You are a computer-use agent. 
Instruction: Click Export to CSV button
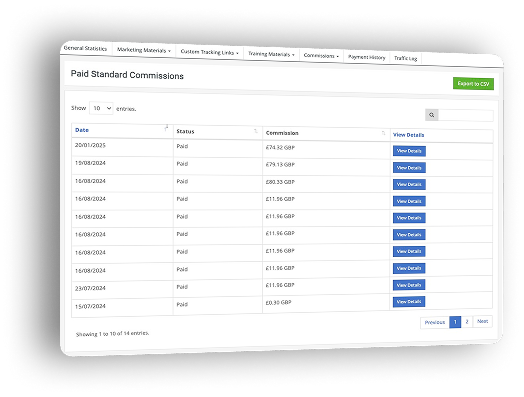(x=473, y=84)
